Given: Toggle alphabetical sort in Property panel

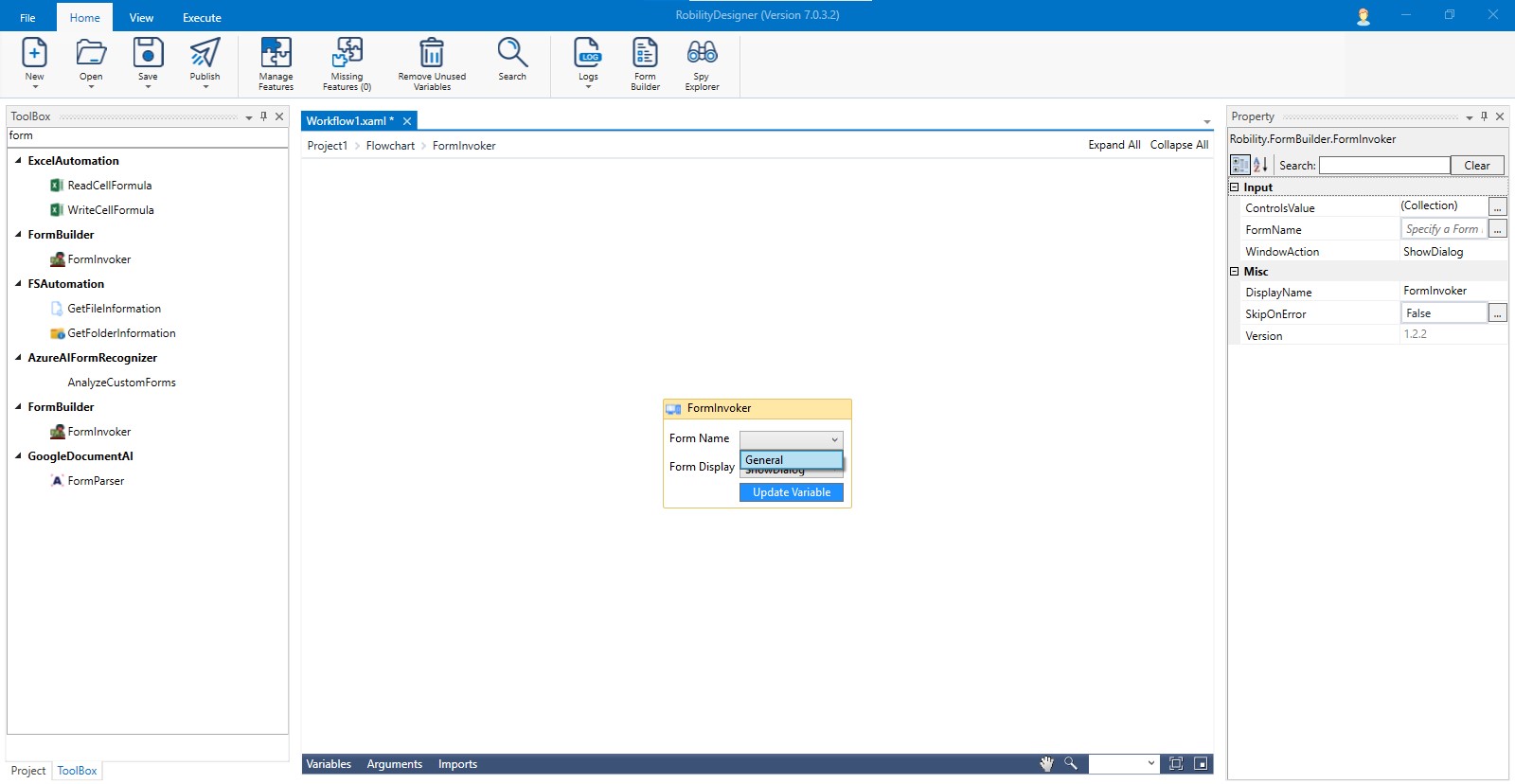Looking at the screenshot, I should pos(1260,165).
